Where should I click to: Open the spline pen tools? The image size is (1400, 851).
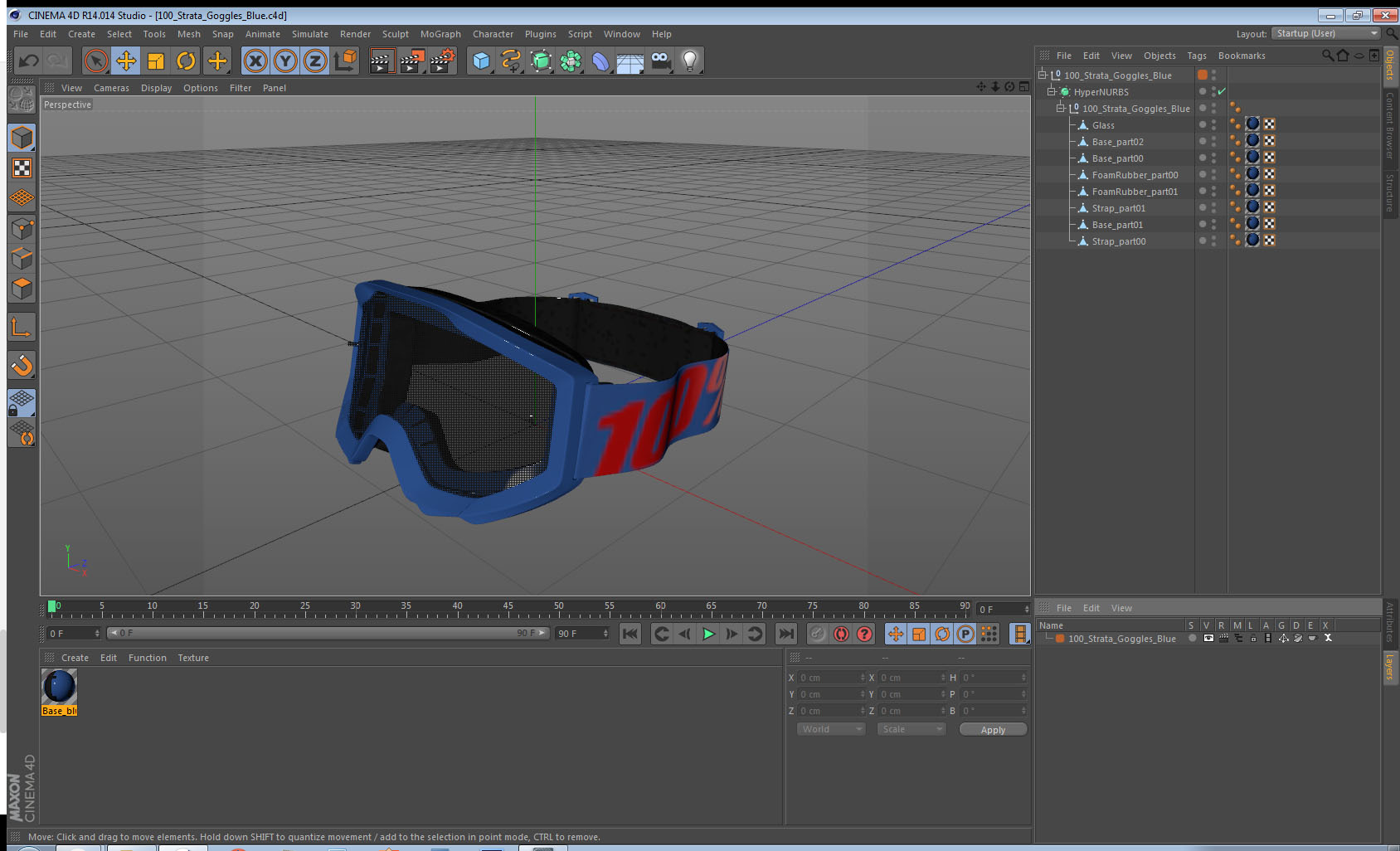(x=511, y=61)
